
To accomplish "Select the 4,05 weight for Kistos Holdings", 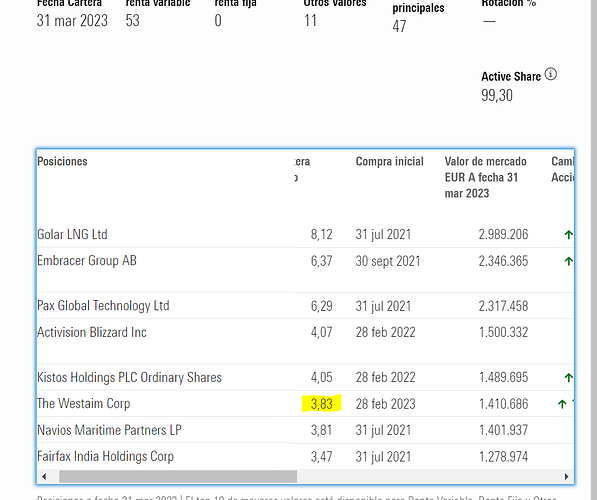I will pos(322,377).
